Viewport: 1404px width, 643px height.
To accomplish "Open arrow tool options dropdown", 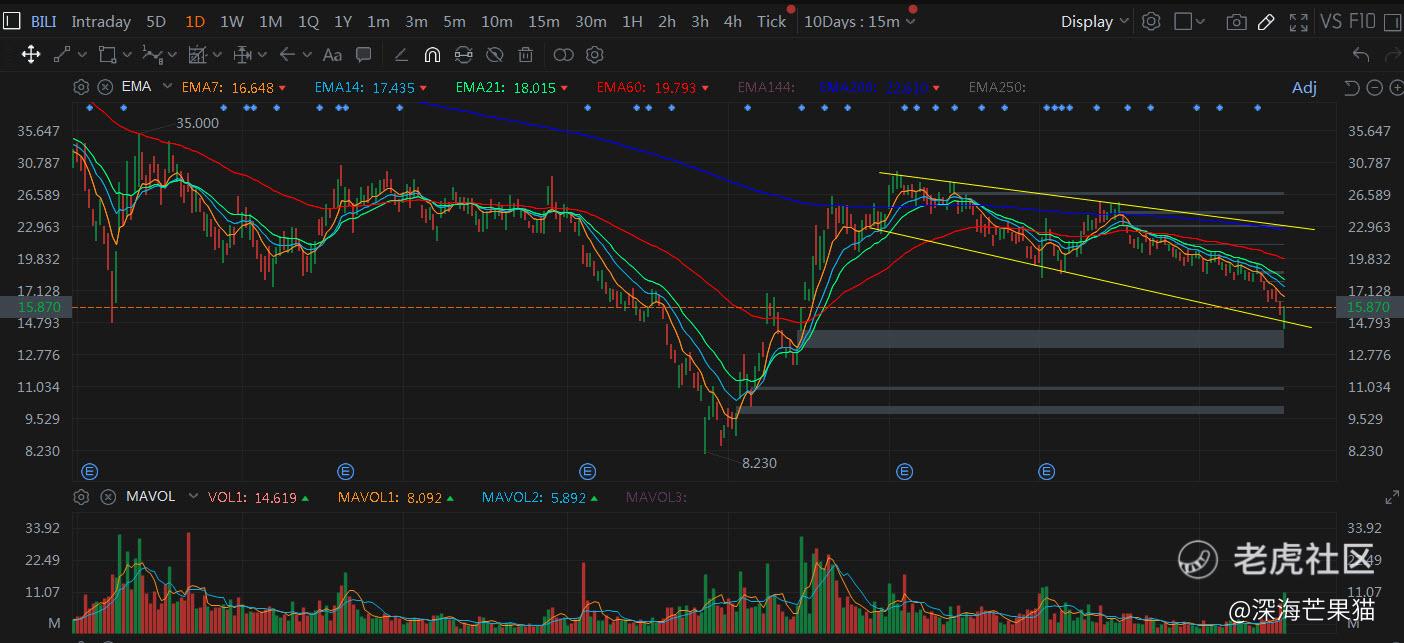I will point(305,56).
